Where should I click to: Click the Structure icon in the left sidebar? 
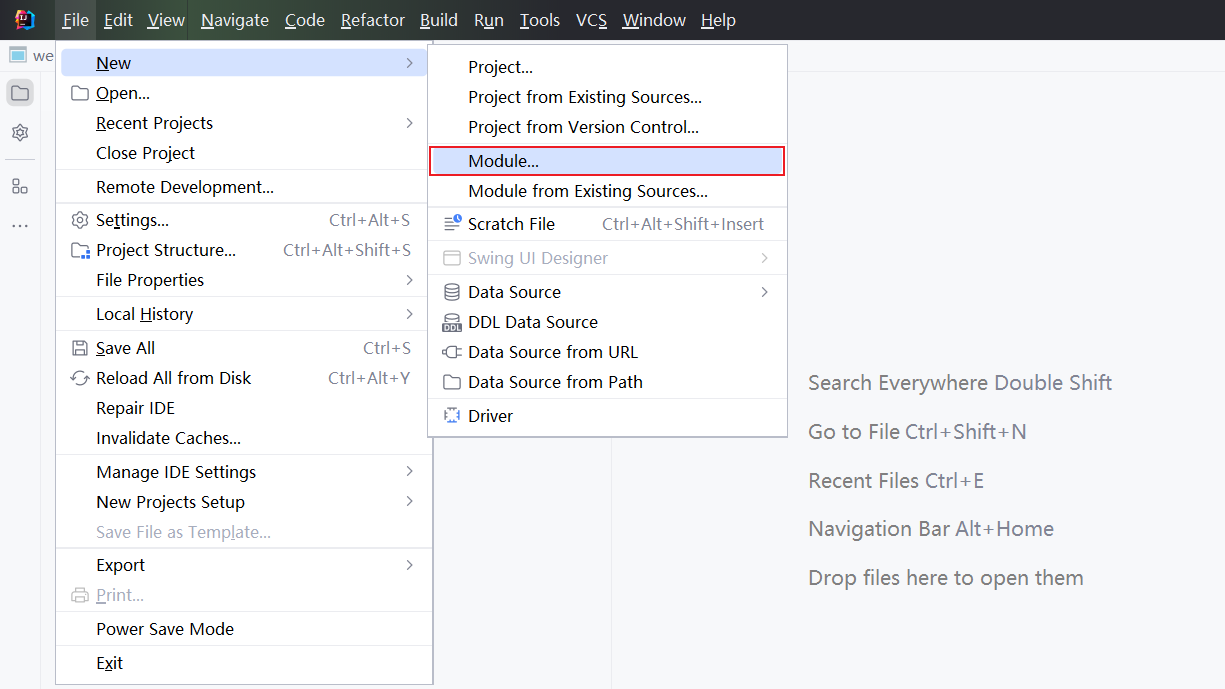pyautogui.click(x=20, y=185)
